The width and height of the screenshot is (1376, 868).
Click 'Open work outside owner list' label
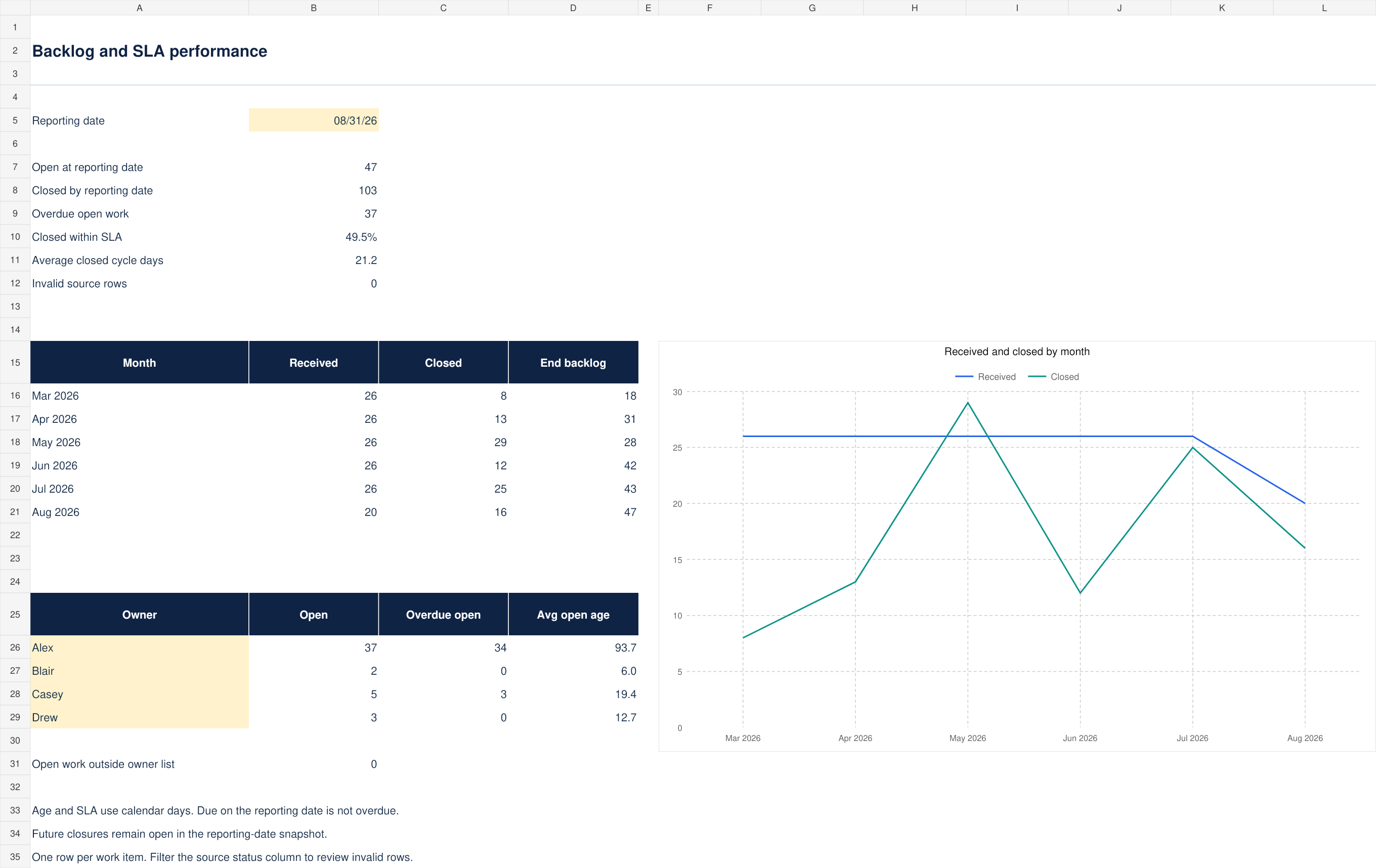103,764
